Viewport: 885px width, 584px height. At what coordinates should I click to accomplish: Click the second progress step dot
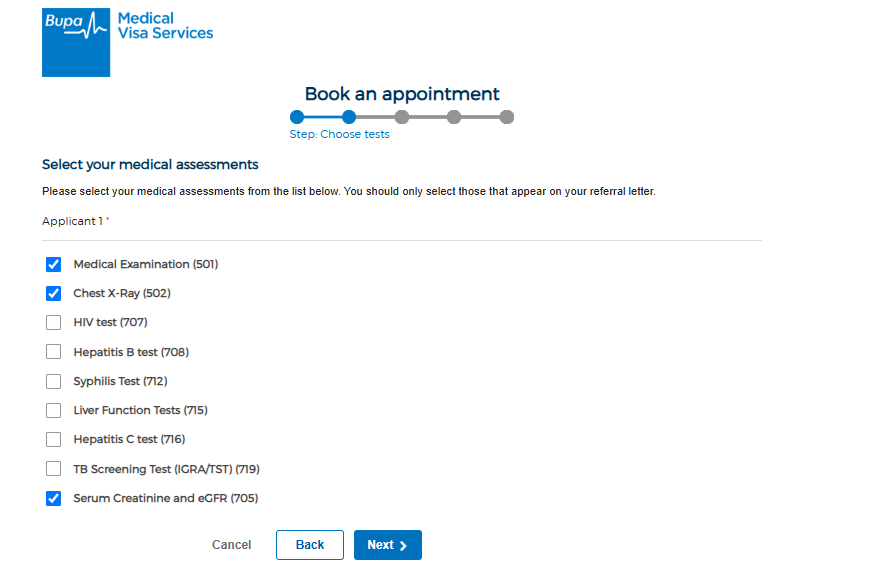(349, 117)
